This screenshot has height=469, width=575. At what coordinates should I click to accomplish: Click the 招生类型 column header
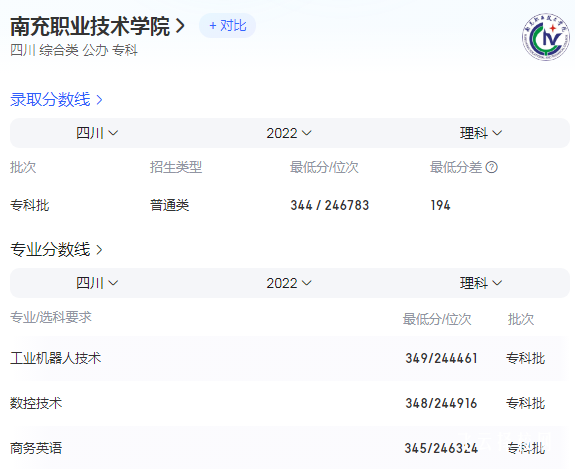(176, 168)
